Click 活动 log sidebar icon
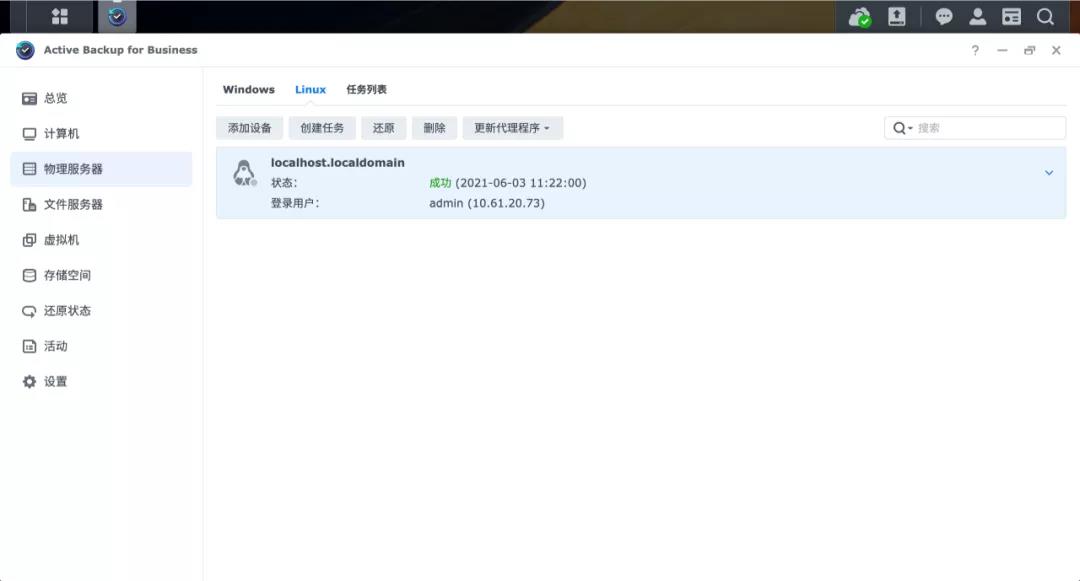 coord(29,346)
